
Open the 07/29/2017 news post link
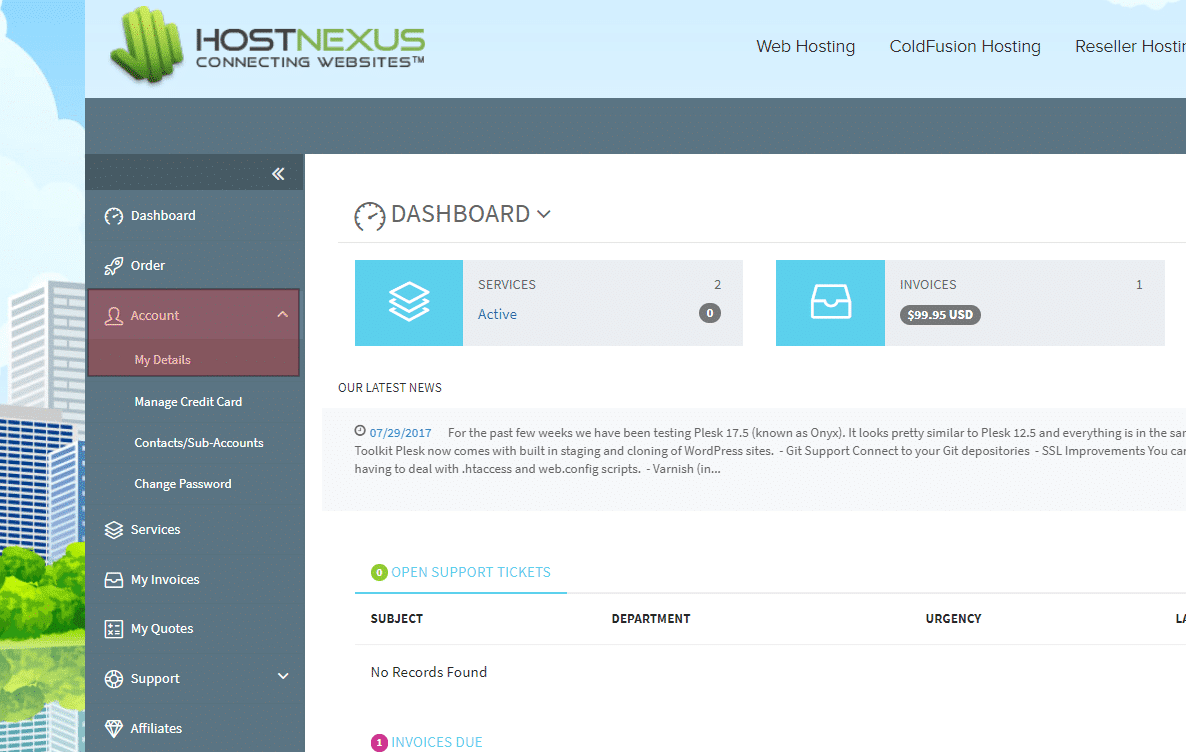[x=400, y=433]
